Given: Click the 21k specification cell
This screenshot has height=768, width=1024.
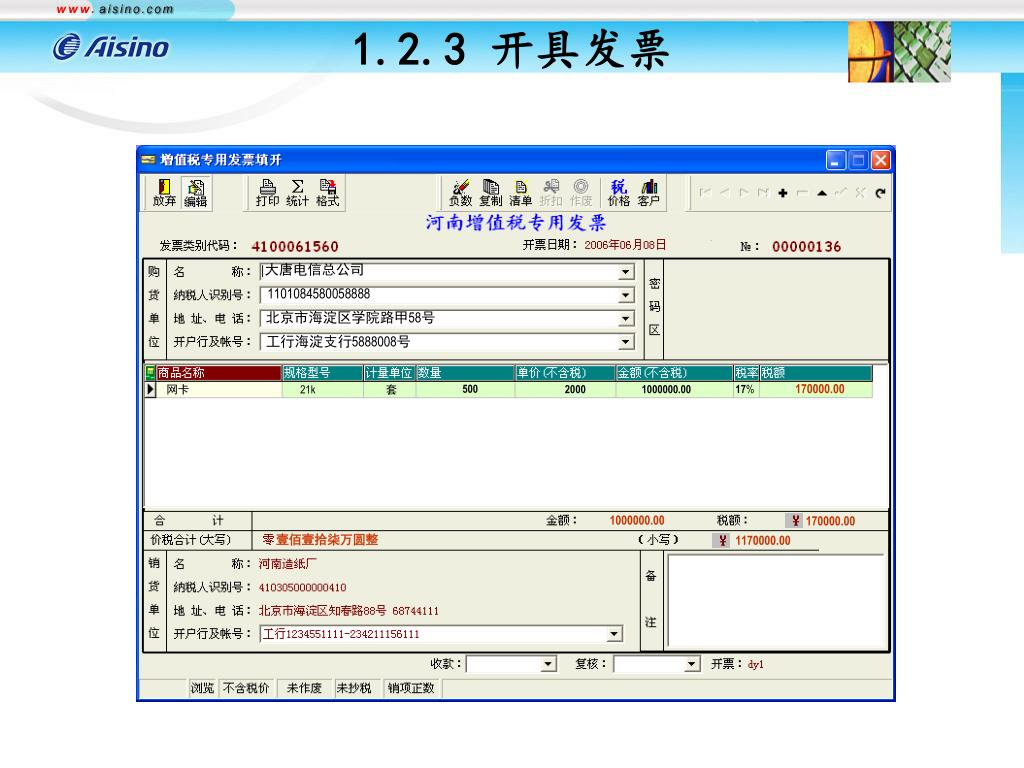Looking at the screenshot, I should (x=323, y=389).
